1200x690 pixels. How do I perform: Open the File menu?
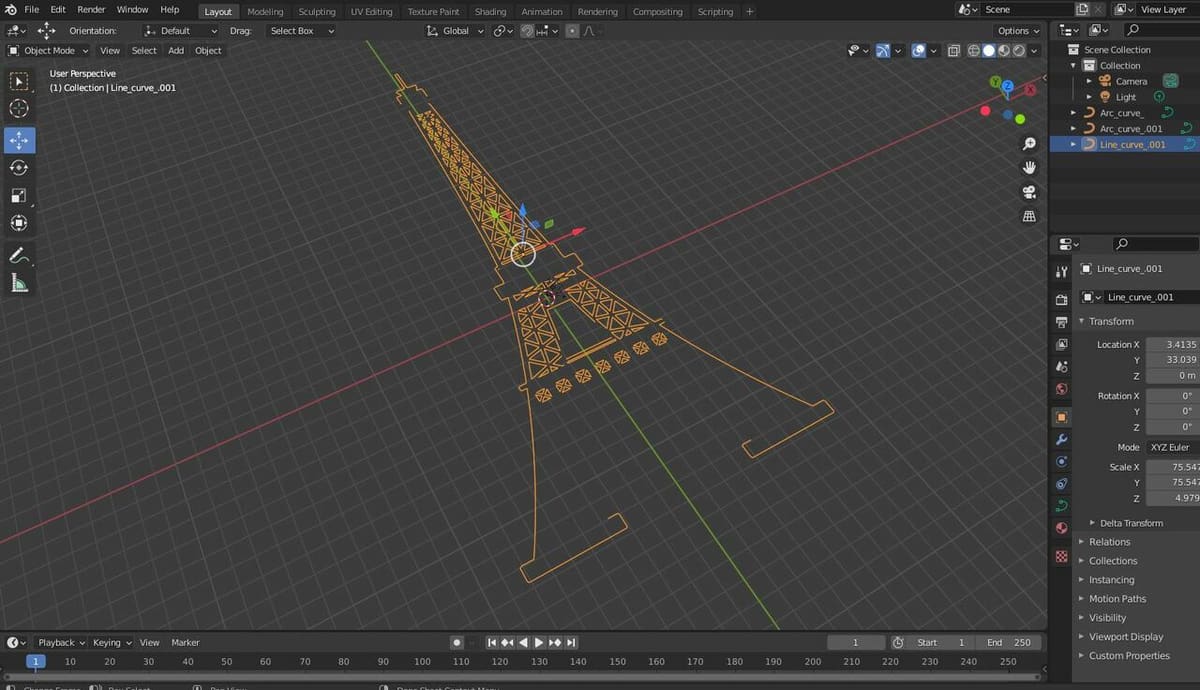(x=32, y=9)
